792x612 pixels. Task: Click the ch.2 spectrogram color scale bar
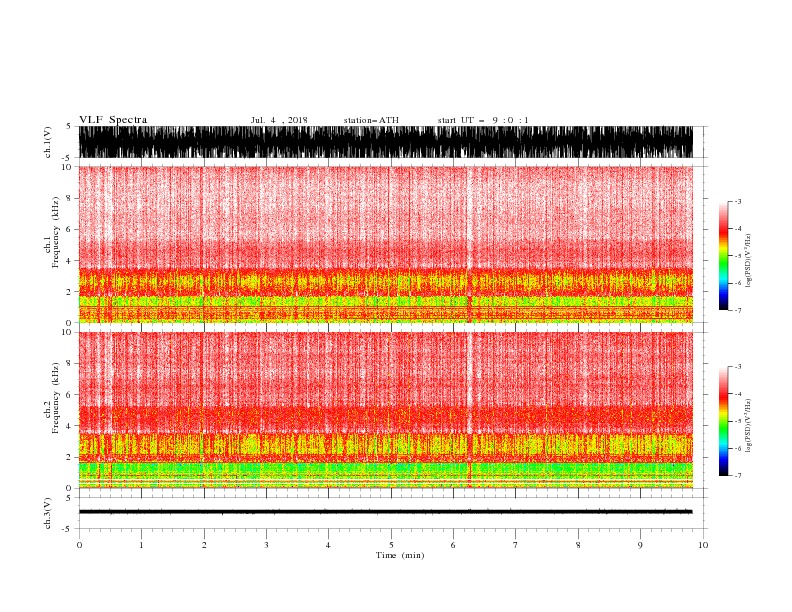[x=723, y=421]
